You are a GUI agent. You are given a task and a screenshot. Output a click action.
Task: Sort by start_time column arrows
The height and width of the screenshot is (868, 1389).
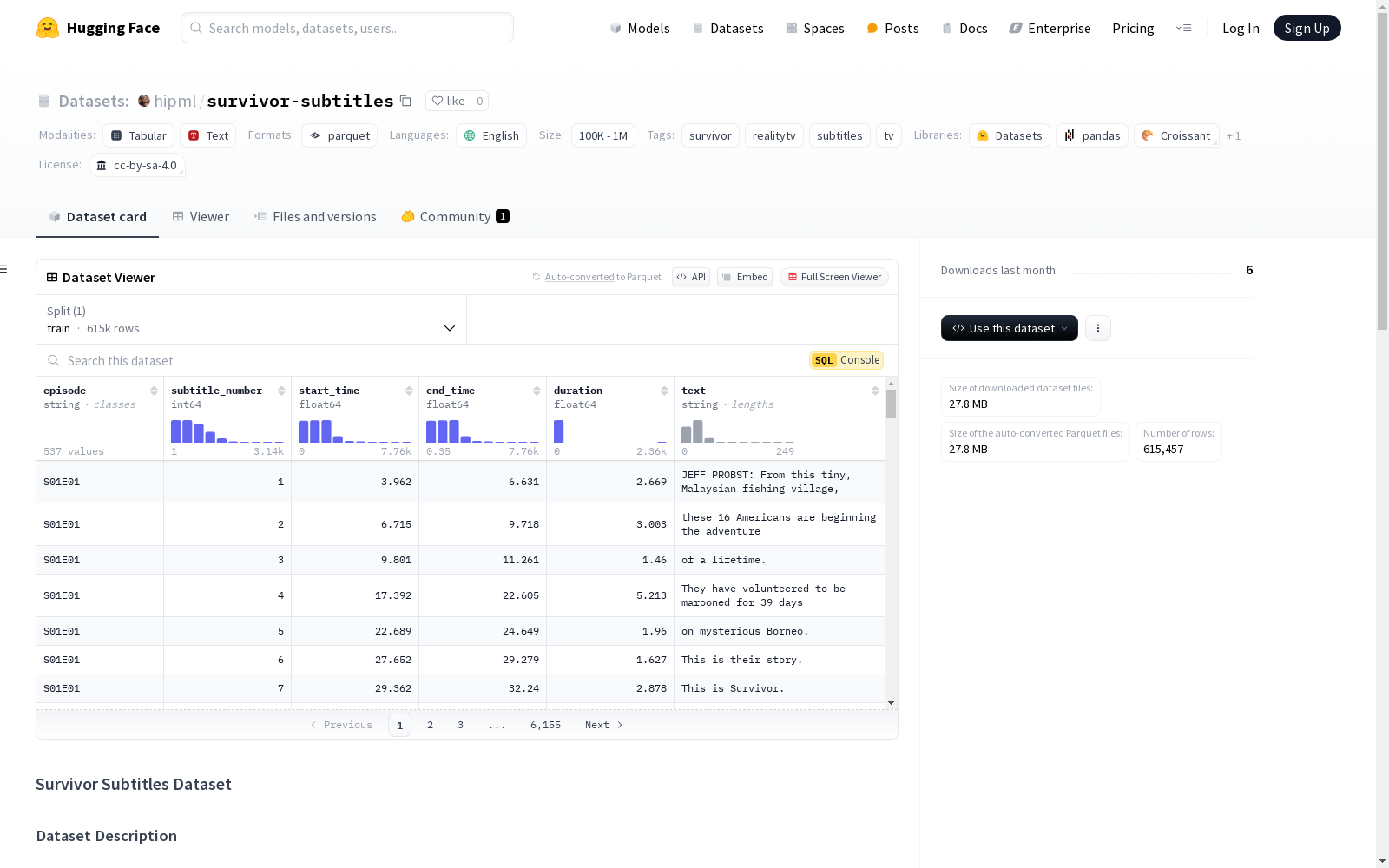pyautogui.click(x=409, y=391)
